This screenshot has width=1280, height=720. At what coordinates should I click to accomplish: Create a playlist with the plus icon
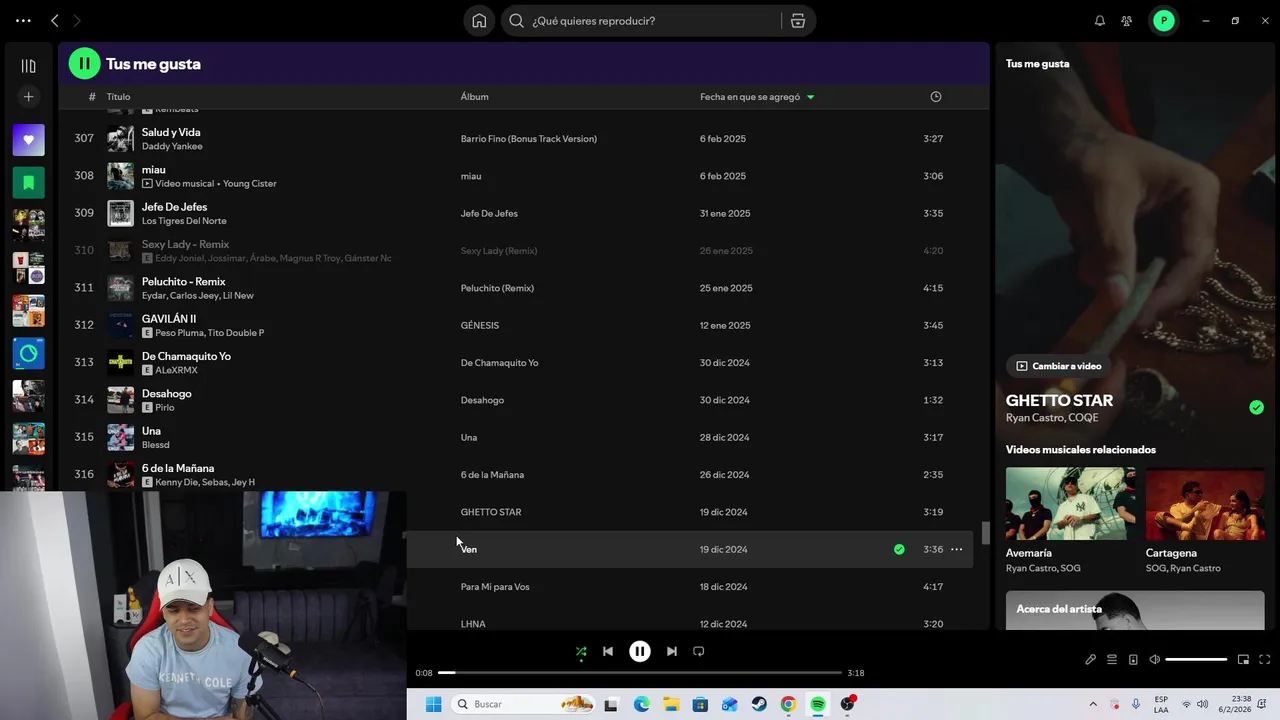[28, 97]
